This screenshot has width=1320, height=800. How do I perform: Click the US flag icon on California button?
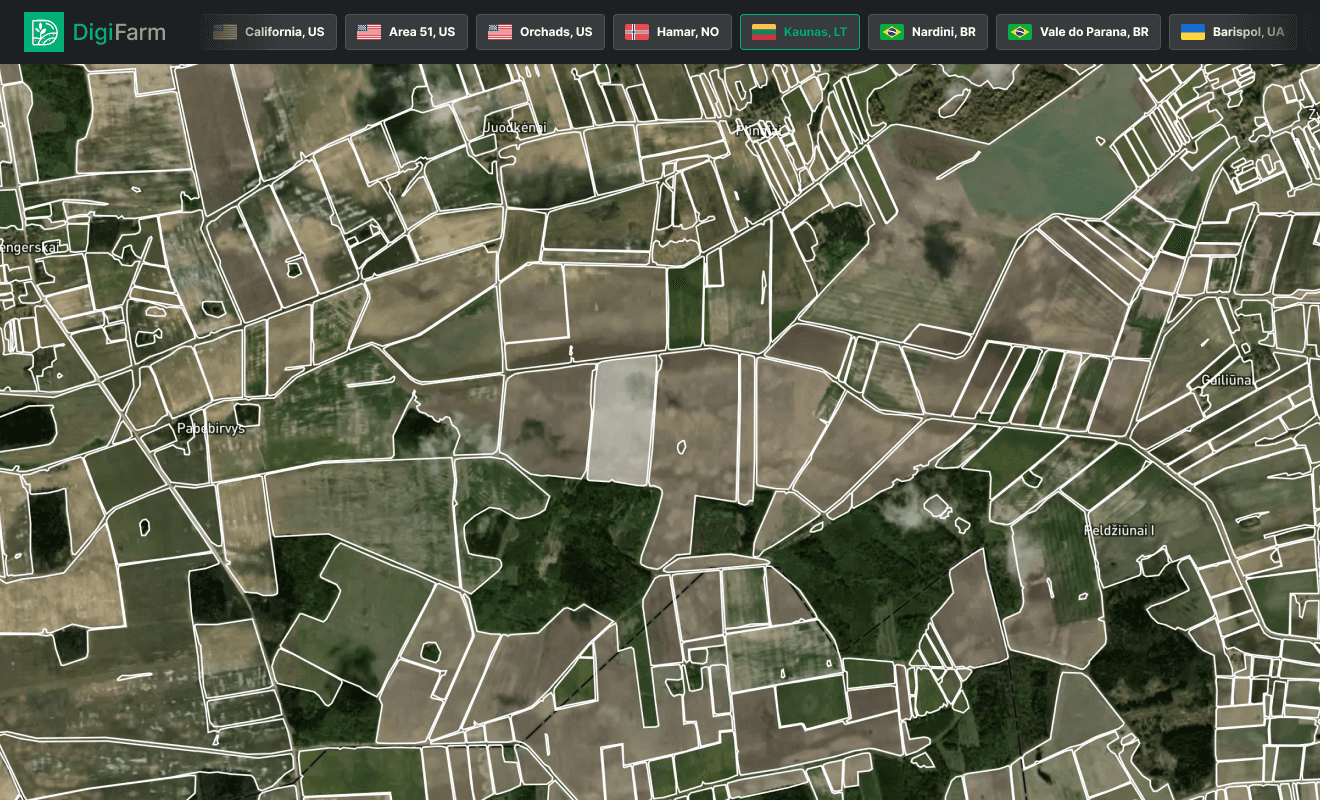point(225,31)
